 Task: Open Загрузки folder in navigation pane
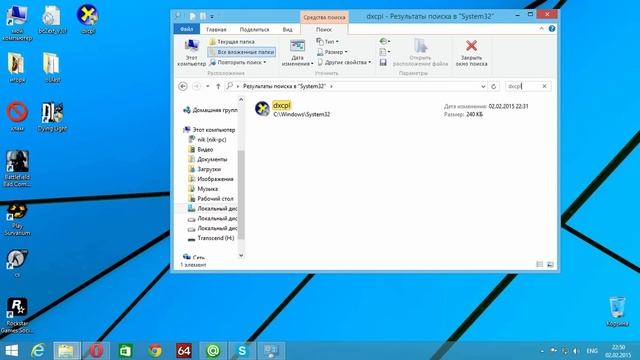point(204,169)
